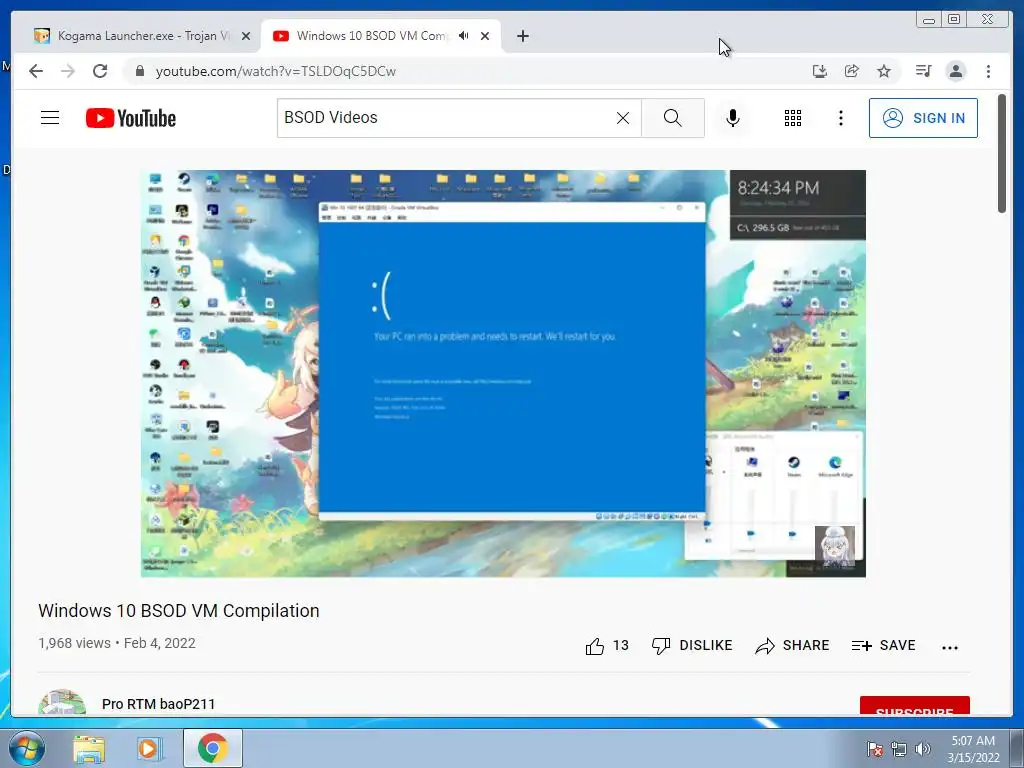The image size is (1024, 768).
Task: Click the red SUBSCRIBE button
Action: click(x=914, y=706)
